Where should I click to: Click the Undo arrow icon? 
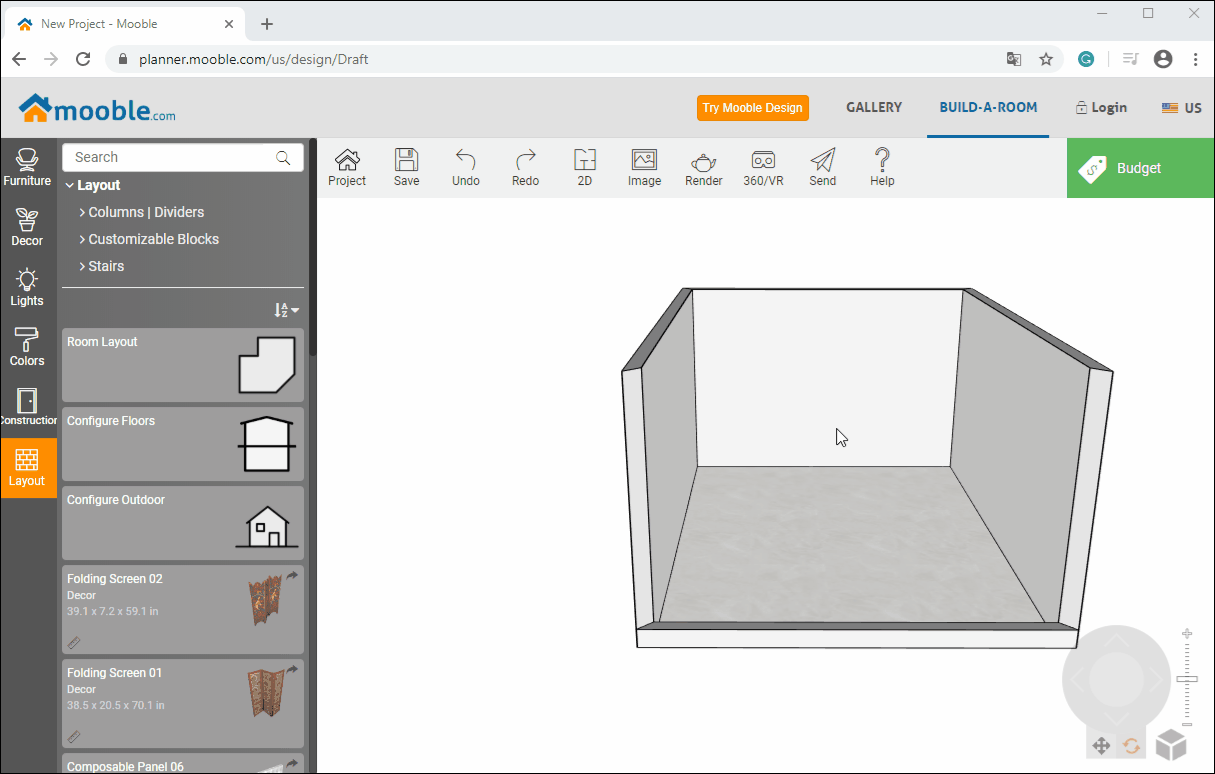pos(465,167)
